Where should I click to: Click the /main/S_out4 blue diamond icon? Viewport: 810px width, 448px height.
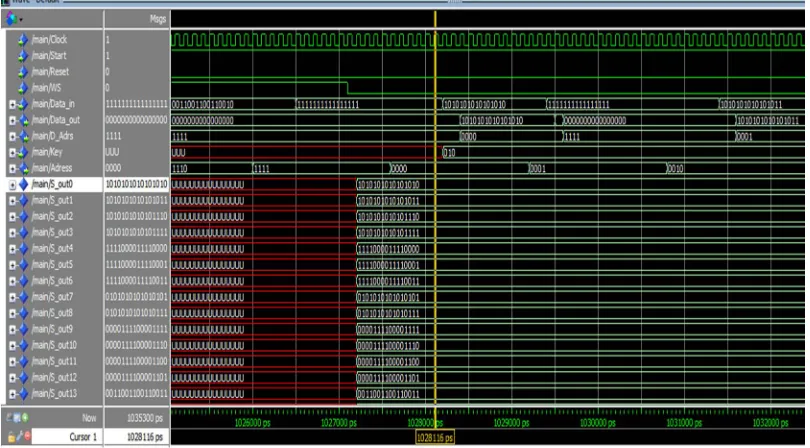click(x=23, y=249)
